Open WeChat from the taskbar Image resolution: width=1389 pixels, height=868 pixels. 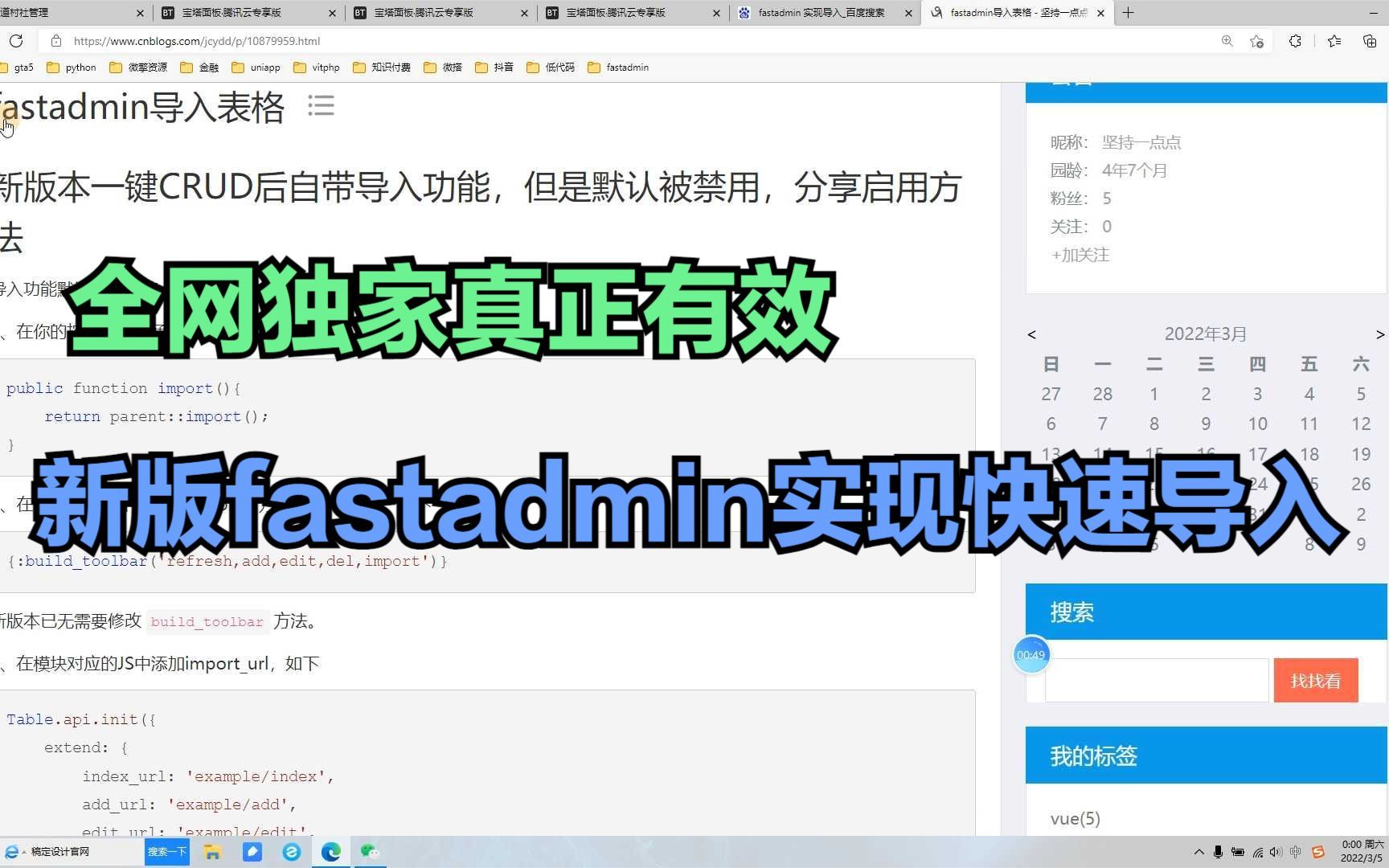coord(370,851)
